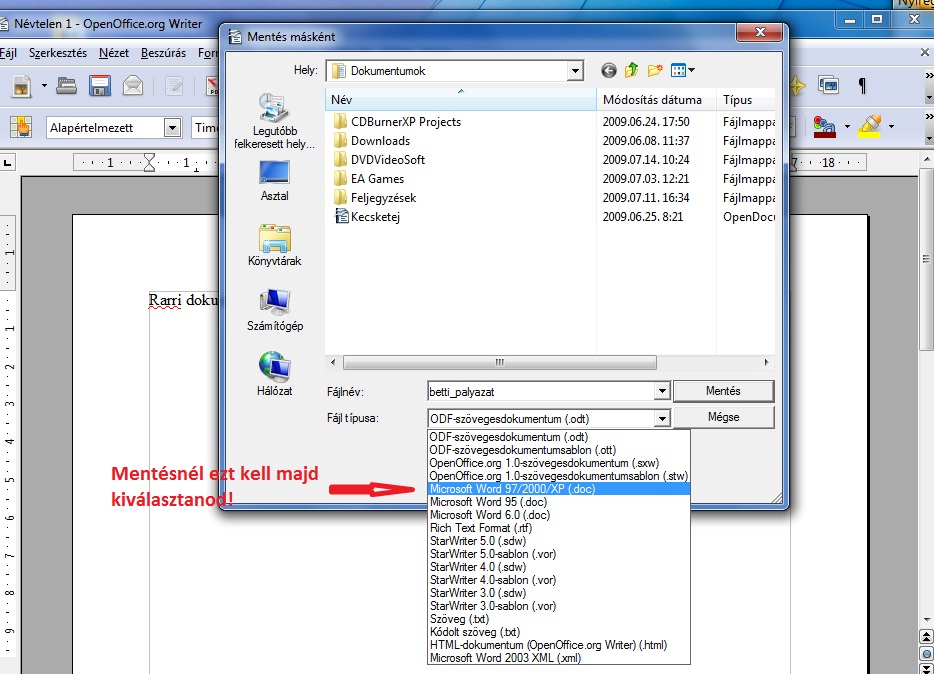Open the paragraph style dropdown arrow

point(172,127)
